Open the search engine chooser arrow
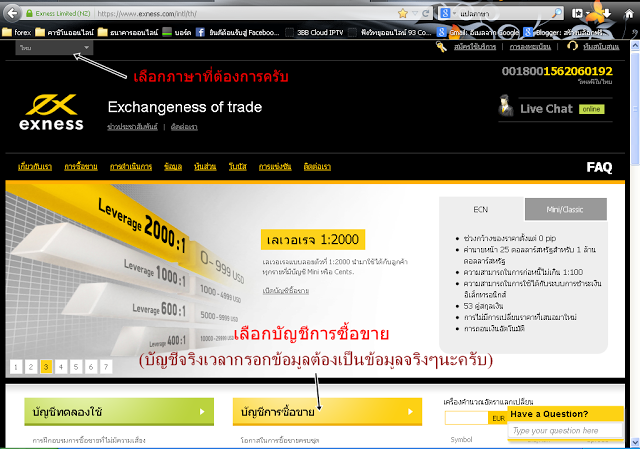 454,13
